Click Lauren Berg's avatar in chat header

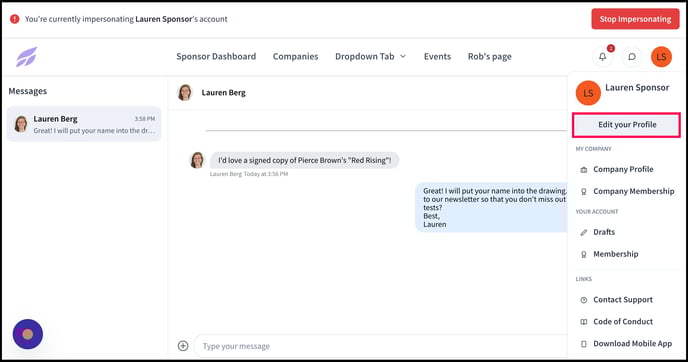pos(185,93)
